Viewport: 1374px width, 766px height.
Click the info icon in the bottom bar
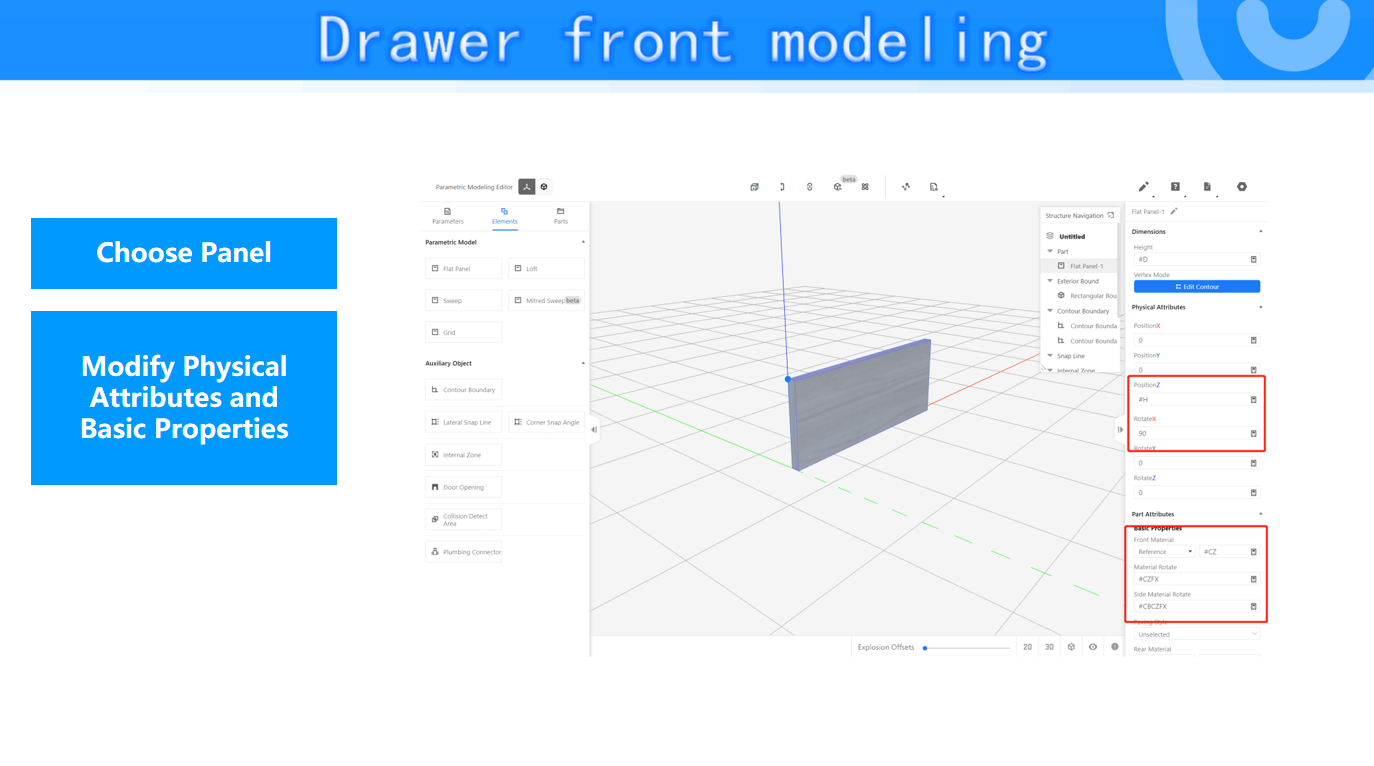[1115, 647]
